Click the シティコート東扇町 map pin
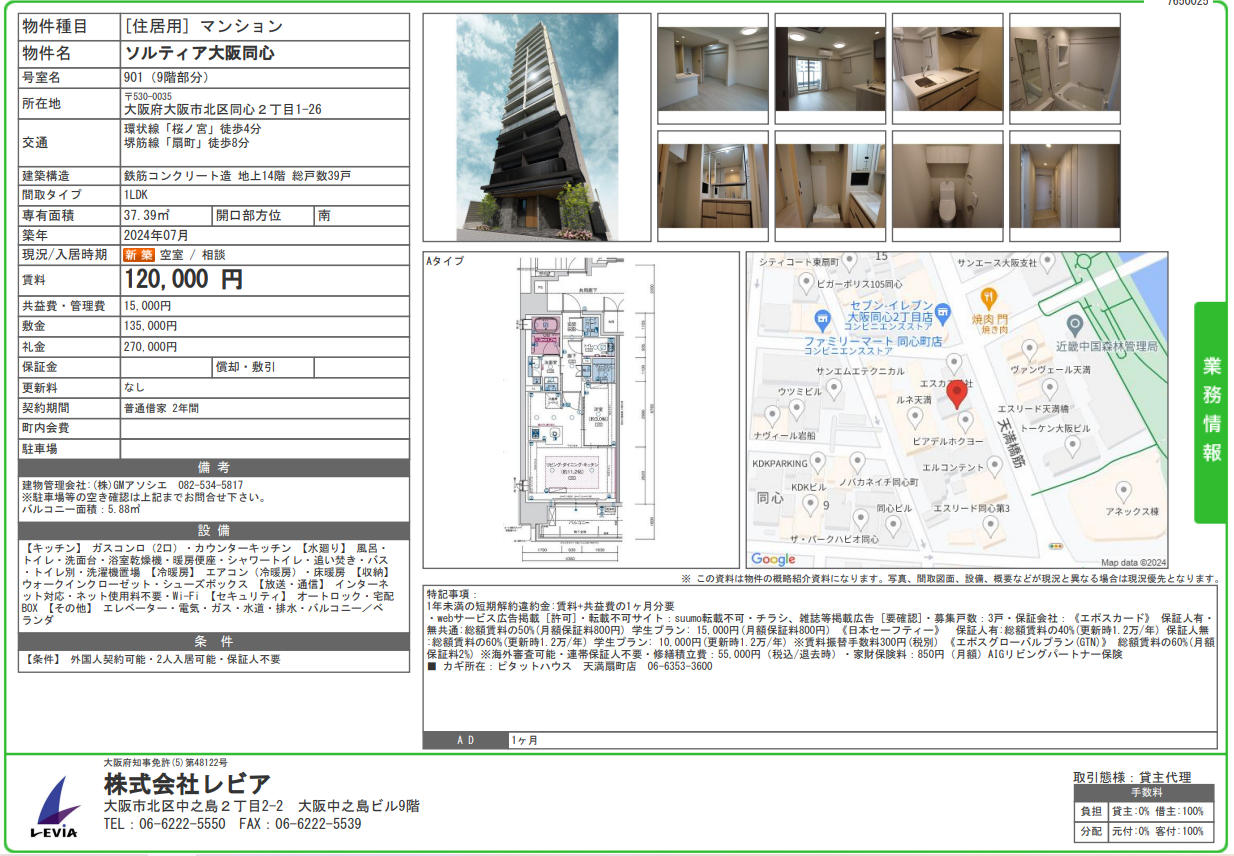Viewport: 1234px width, 856px height. click(849, 261)
